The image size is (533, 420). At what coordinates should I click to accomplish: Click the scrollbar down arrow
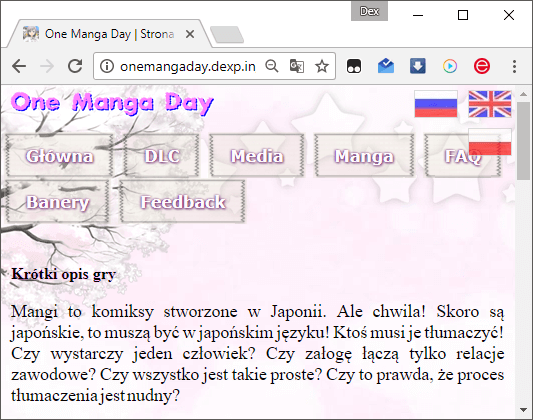click(524, 410)
